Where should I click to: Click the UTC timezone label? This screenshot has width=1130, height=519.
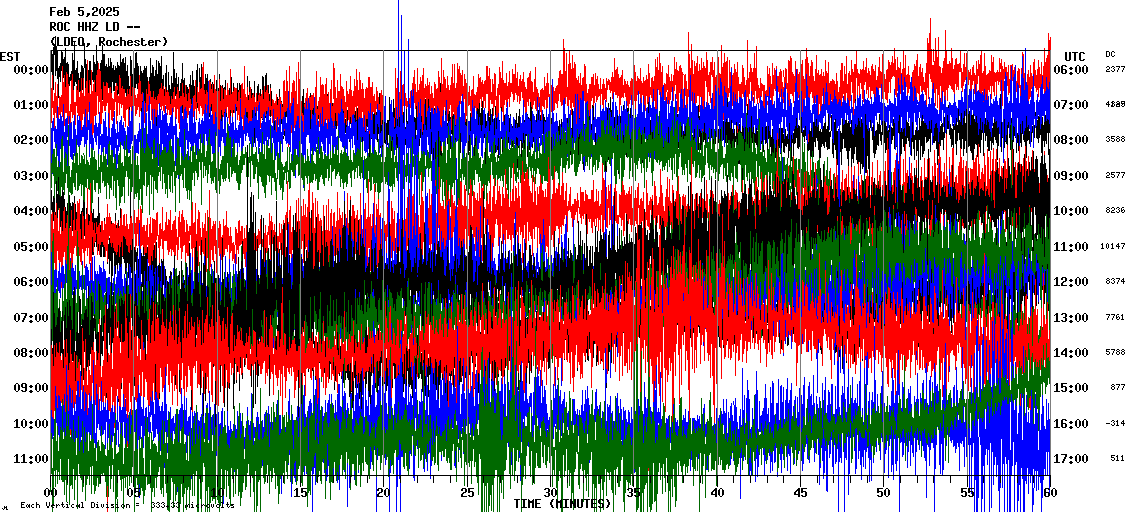1075,56
